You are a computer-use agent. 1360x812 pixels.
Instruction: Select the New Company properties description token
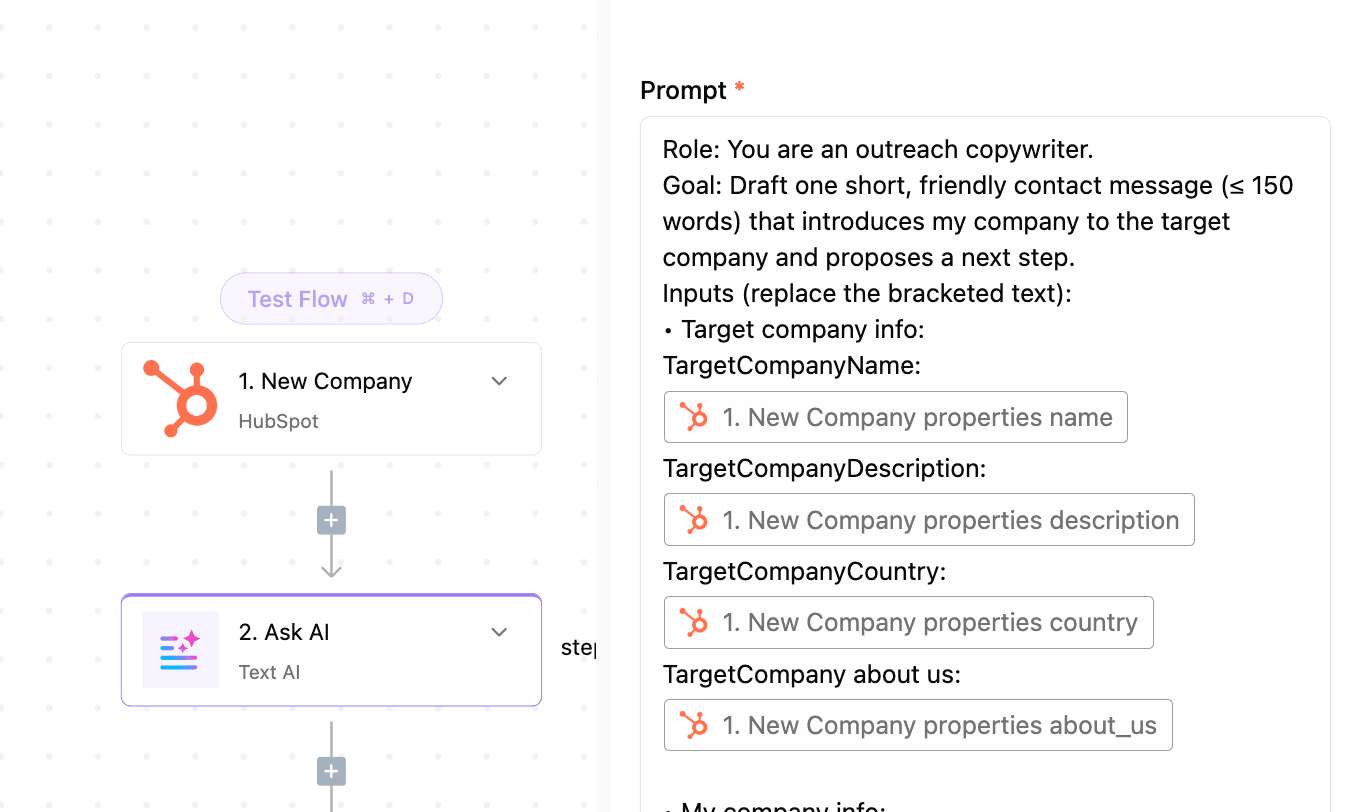click(x=929, y=520)
